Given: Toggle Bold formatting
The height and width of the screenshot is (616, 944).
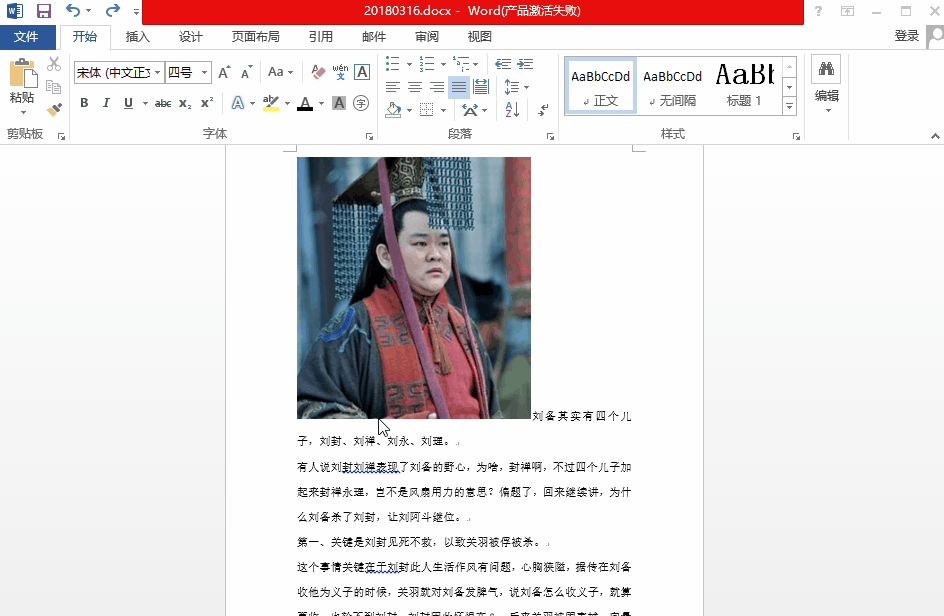Looking at the screenshot, I should pyautogui.click(x=84, y=103).
